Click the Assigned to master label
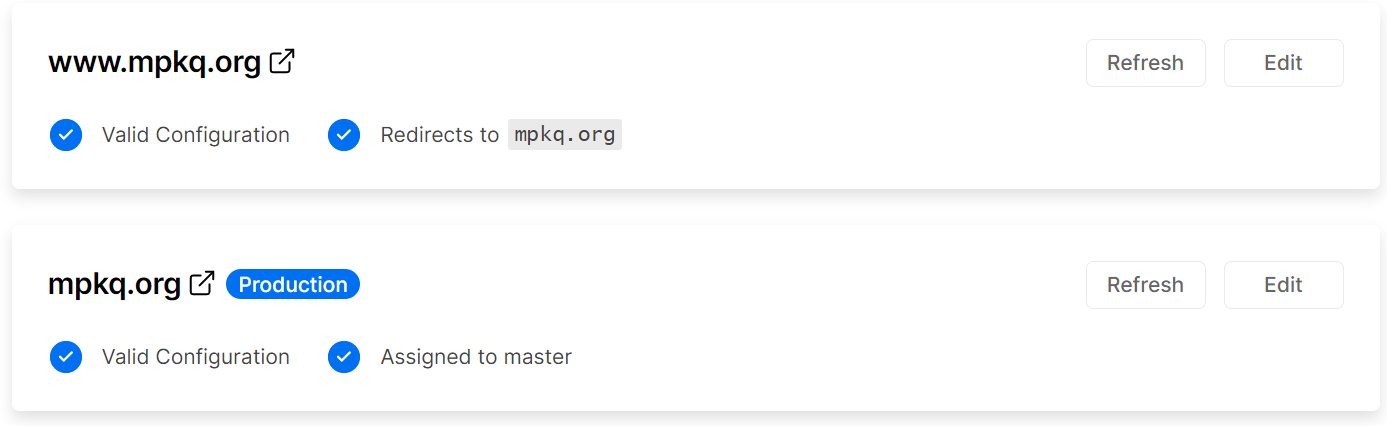 coord(476,357)
